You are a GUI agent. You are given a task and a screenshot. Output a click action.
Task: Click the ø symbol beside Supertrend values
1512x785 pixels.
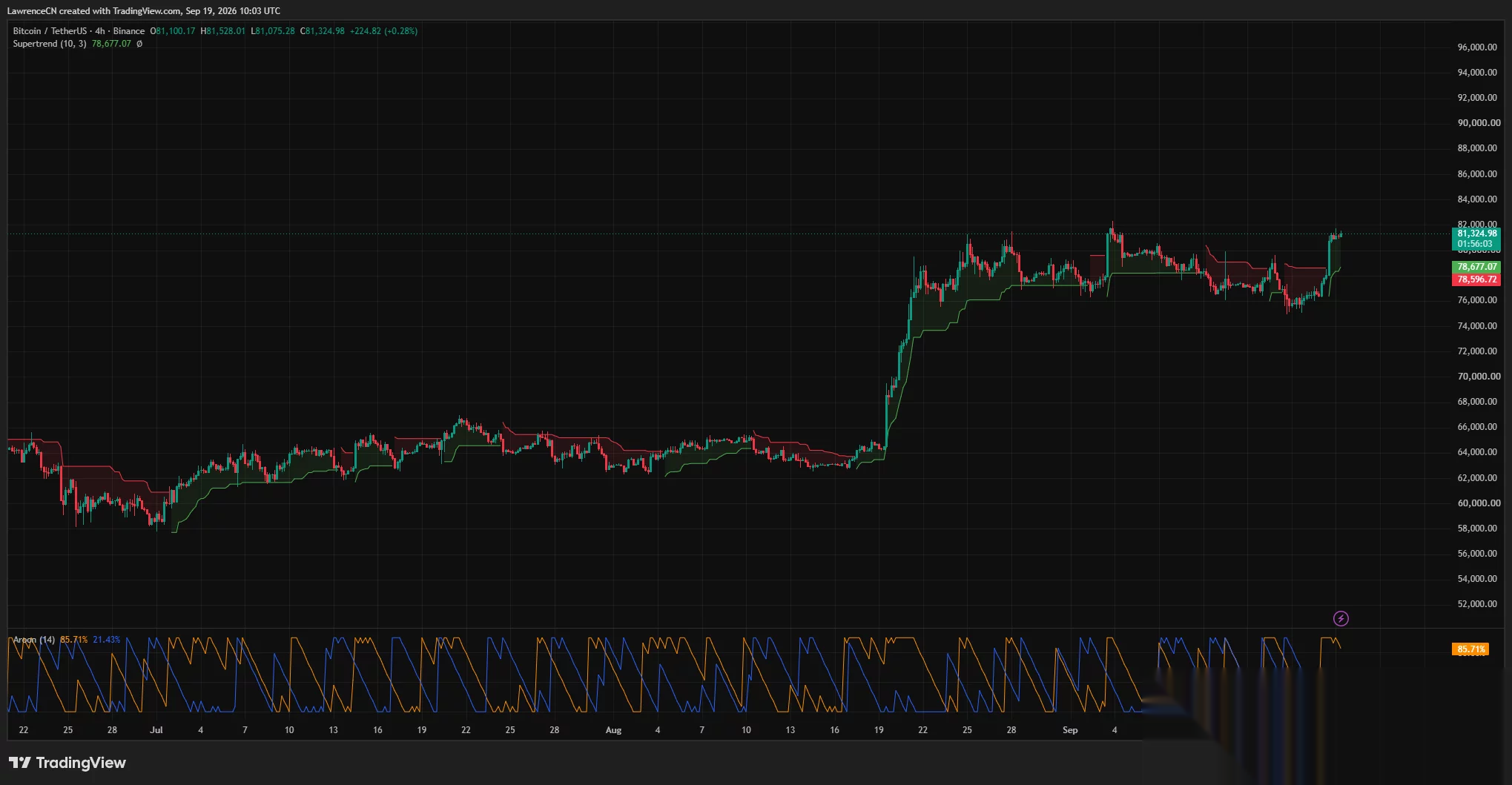point(139,44)
